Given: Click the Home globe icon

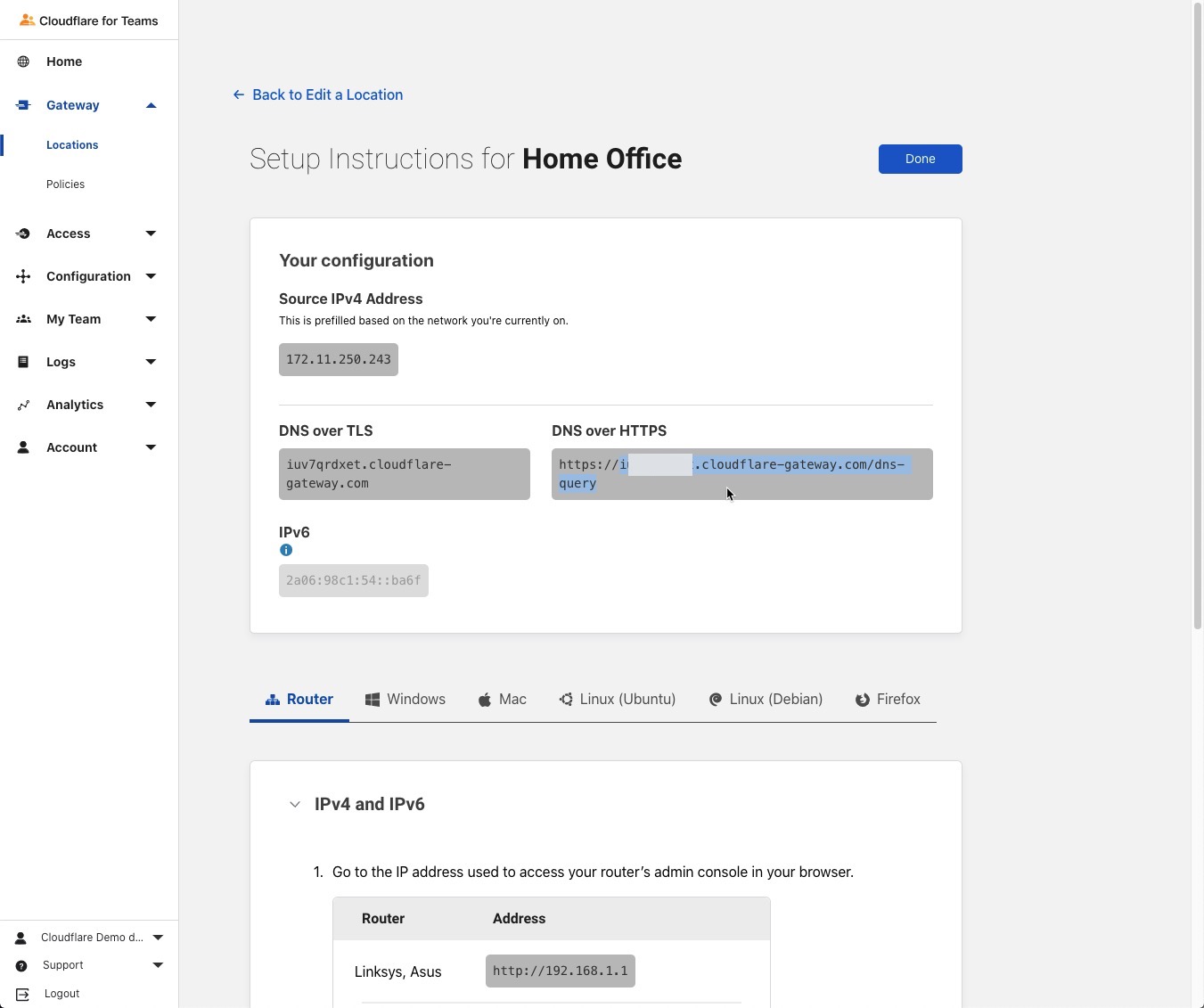Looking at the screenshot, I should click(23, 61).
